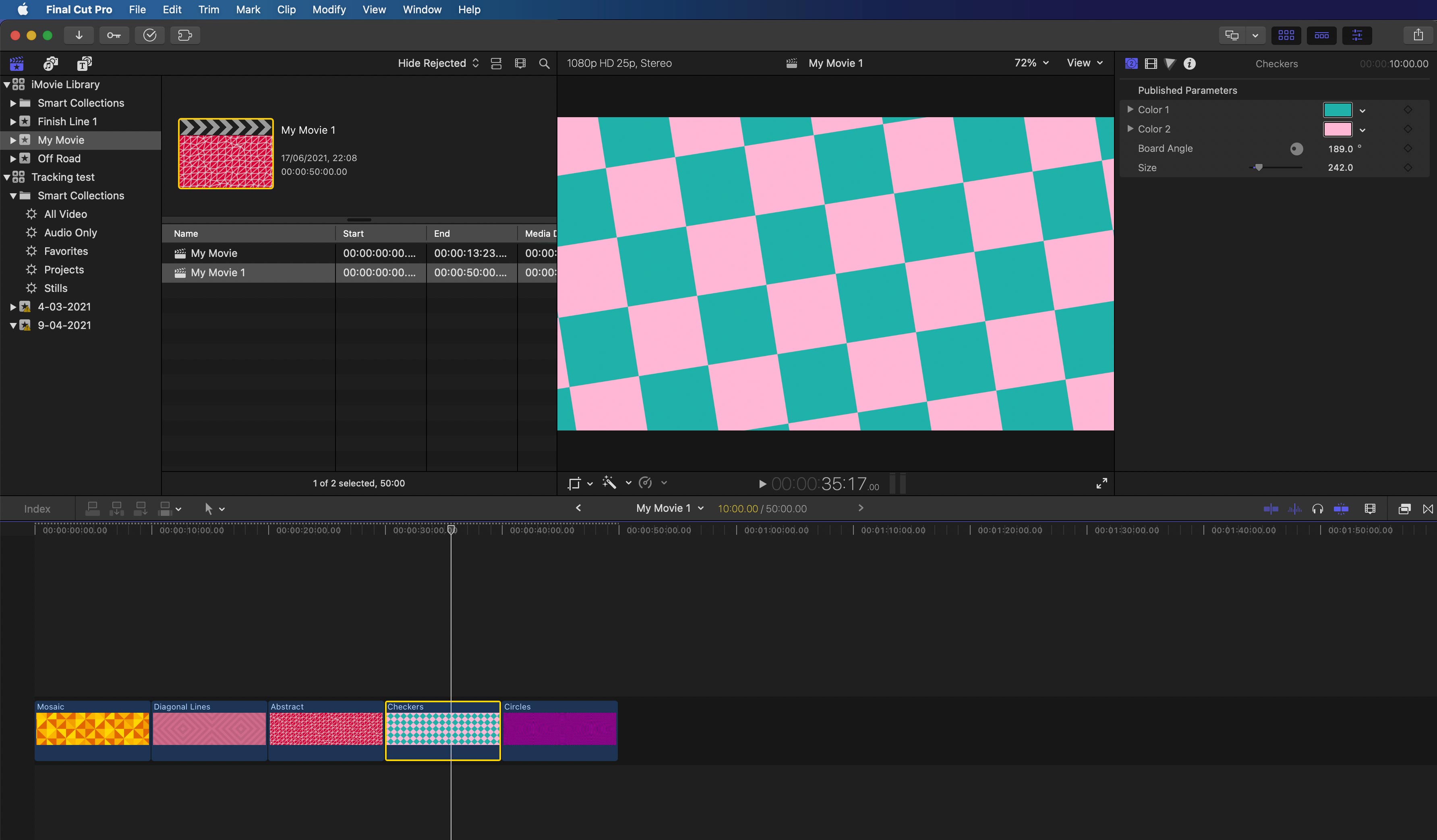The image size is (1437, 840).
Task: Click the Import Media arrow button
Action: [x=79, y=35]
